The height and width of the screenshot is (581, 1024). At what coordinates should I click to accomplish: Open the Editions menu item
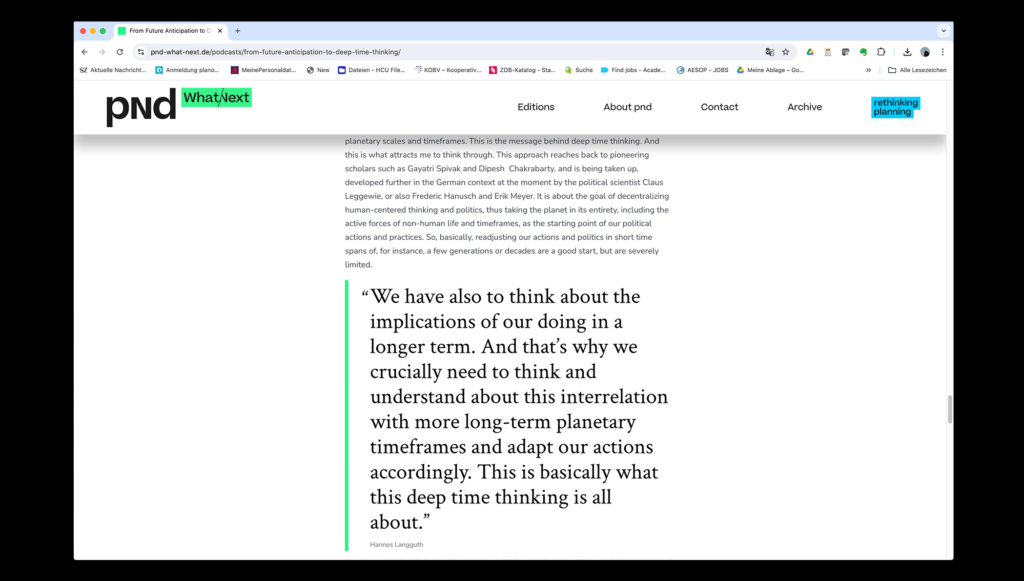coord(536,107)
